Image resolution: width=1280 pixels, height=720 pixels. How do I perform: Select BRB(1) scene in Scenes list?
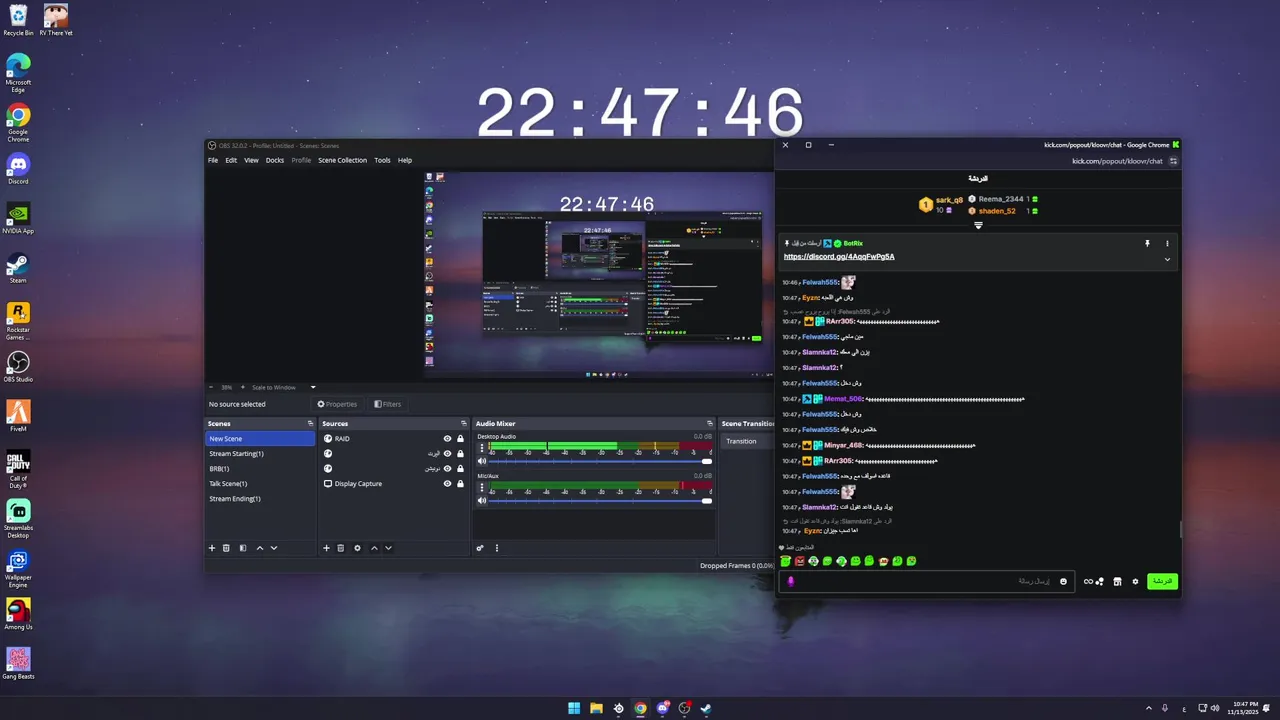260,469
